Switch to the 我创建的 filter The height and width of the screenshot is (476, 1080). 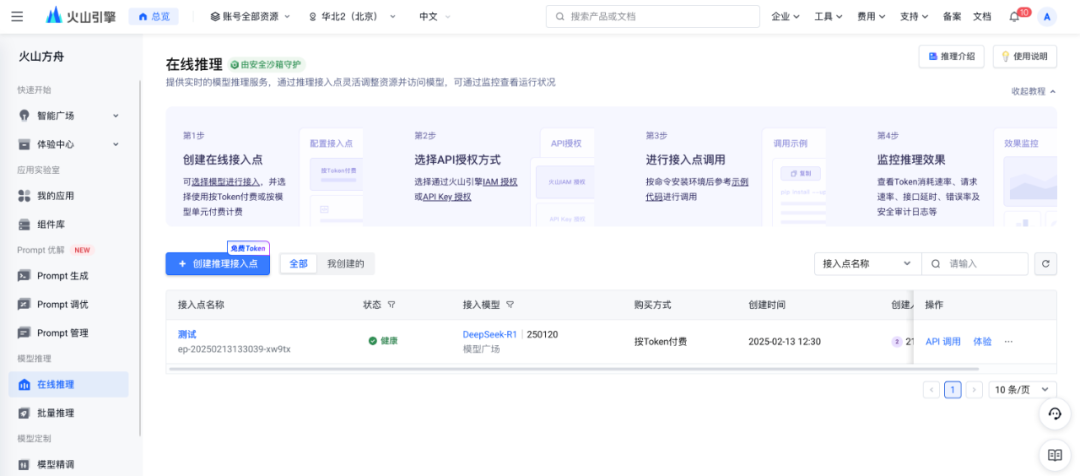coord(345,264)
